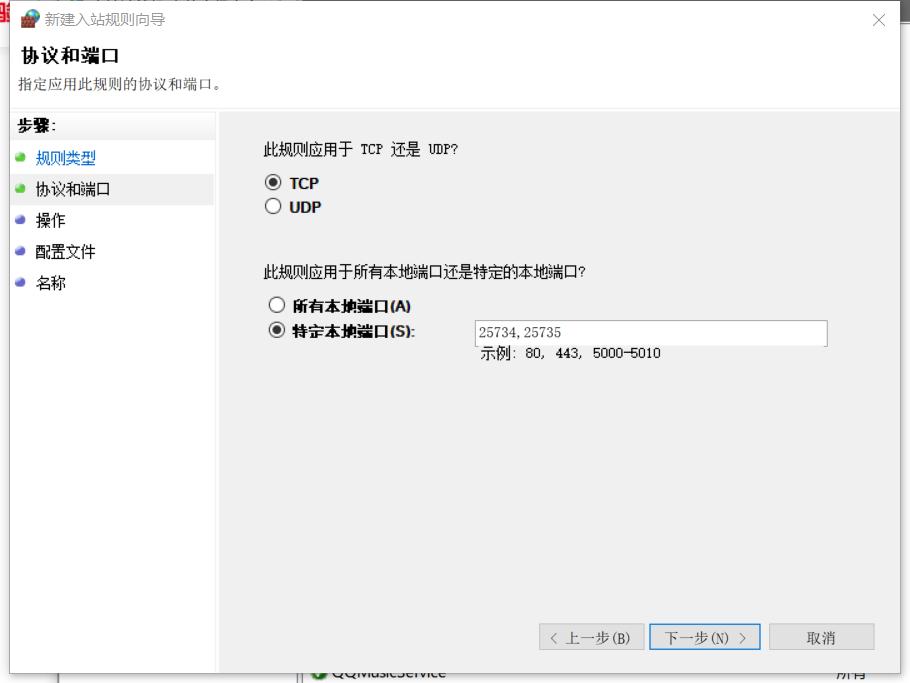The width and height of the screenshot is (910, 683).
Task: Proceed with 下一步(N) button
Action: [704, 638]
